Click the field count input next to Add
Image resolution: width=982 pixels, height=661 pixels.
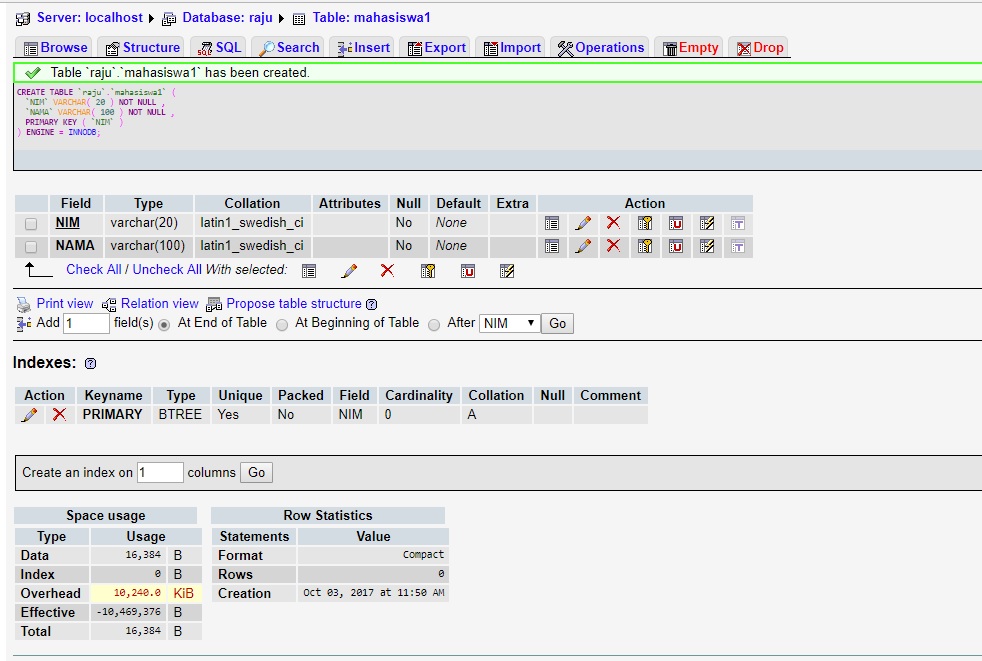[x=86, y=323]
